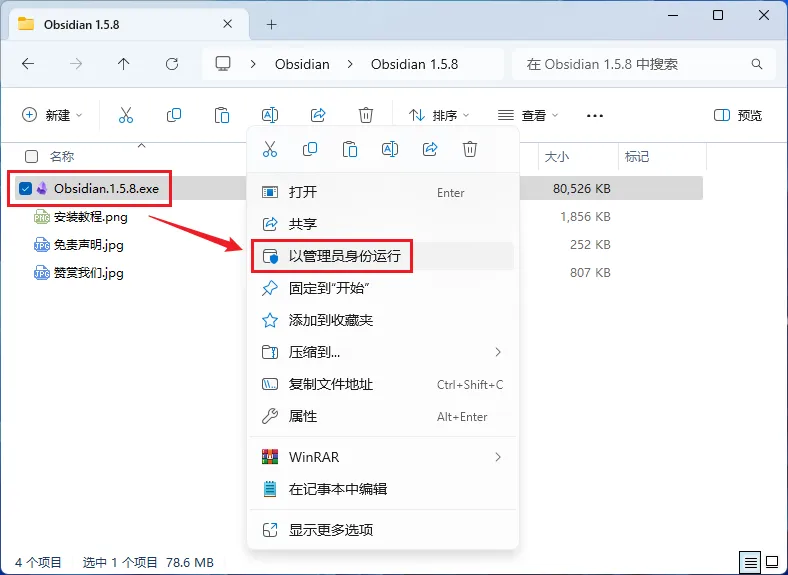The width and height of the screenshot is (788, 575).
Task: Open a new tab with the plus button
Action: pyautogui.click(x=271, y=24)
